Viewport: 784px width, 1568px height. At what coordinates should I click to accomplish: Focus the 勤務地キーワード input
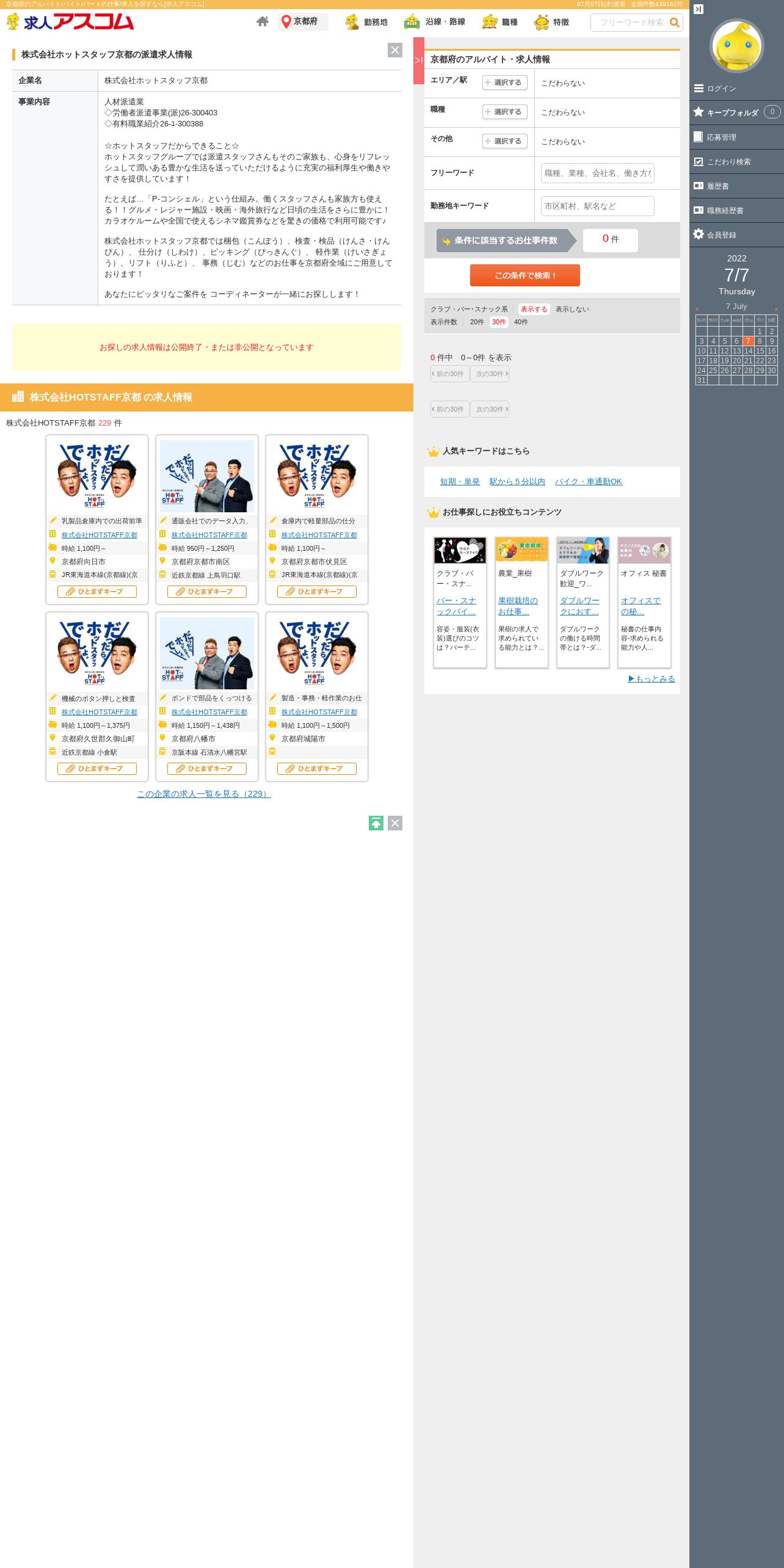598,206
